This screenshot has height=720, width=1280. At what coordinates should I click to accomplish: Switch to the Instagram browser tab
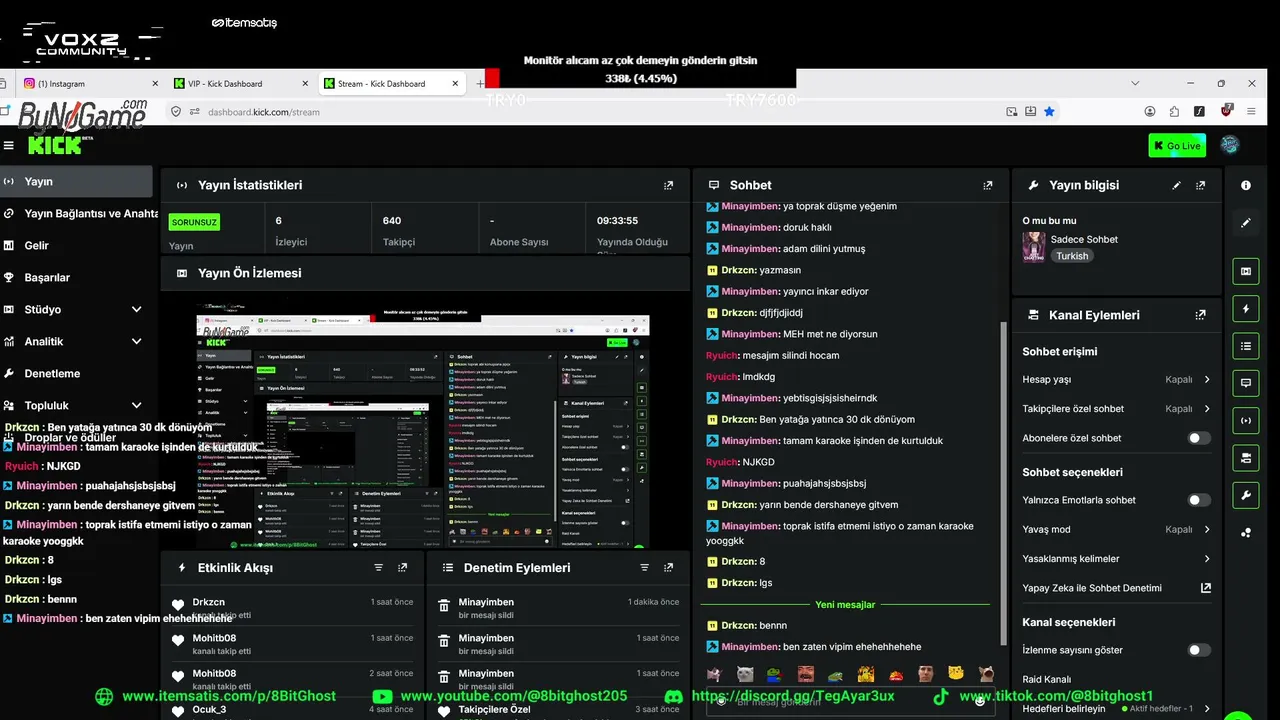88,84
